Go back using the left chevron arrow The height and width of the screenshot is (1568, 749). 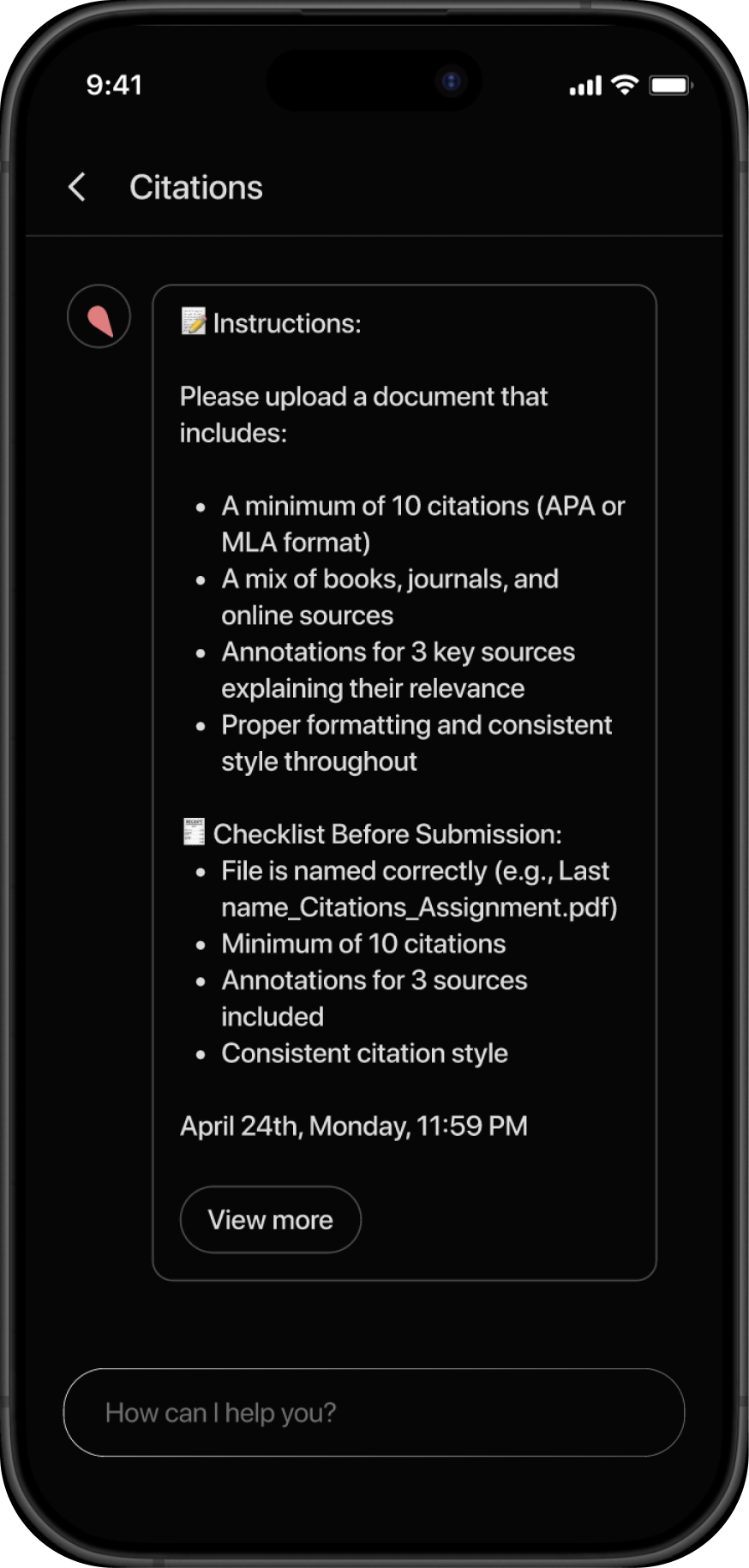(x=77, y=187)
